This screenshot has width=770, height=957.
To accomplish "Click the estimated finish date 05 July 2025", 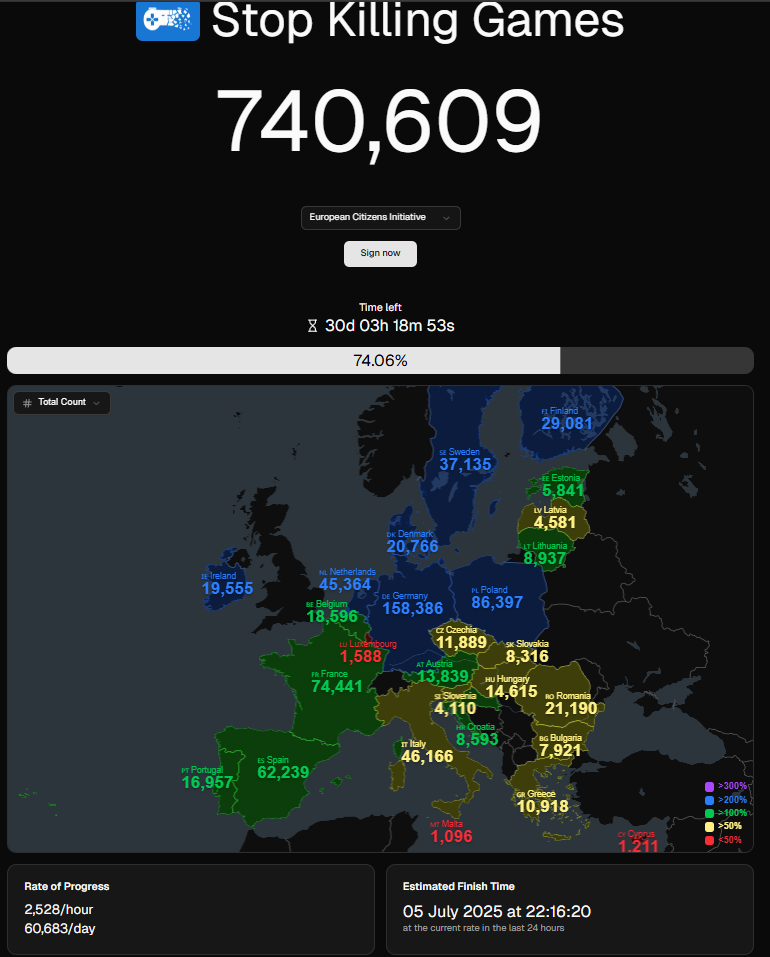I will tap(453, 912).
